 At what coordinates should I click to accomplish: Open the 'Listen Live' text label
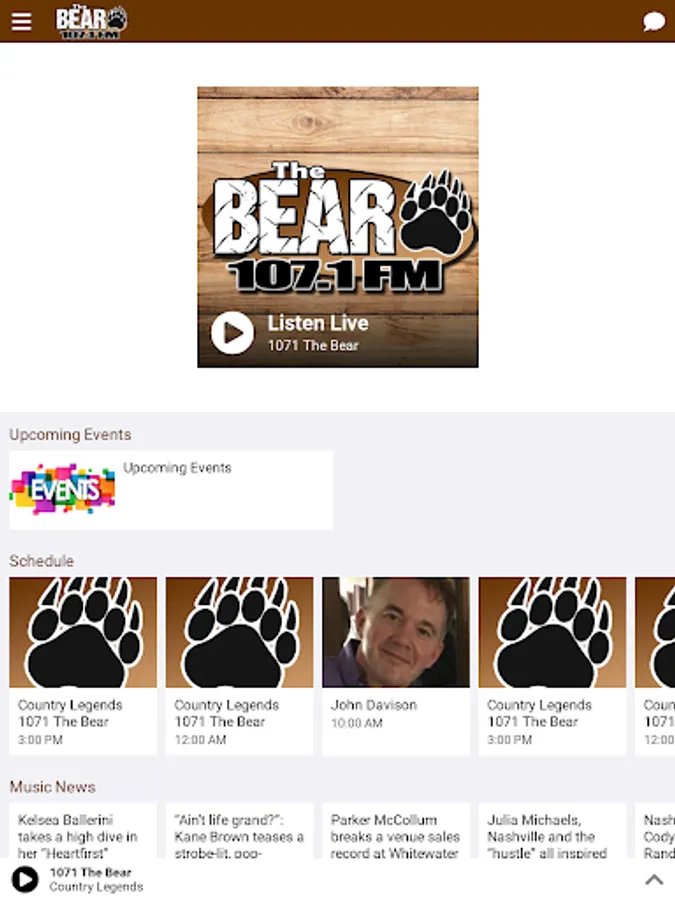318,323
